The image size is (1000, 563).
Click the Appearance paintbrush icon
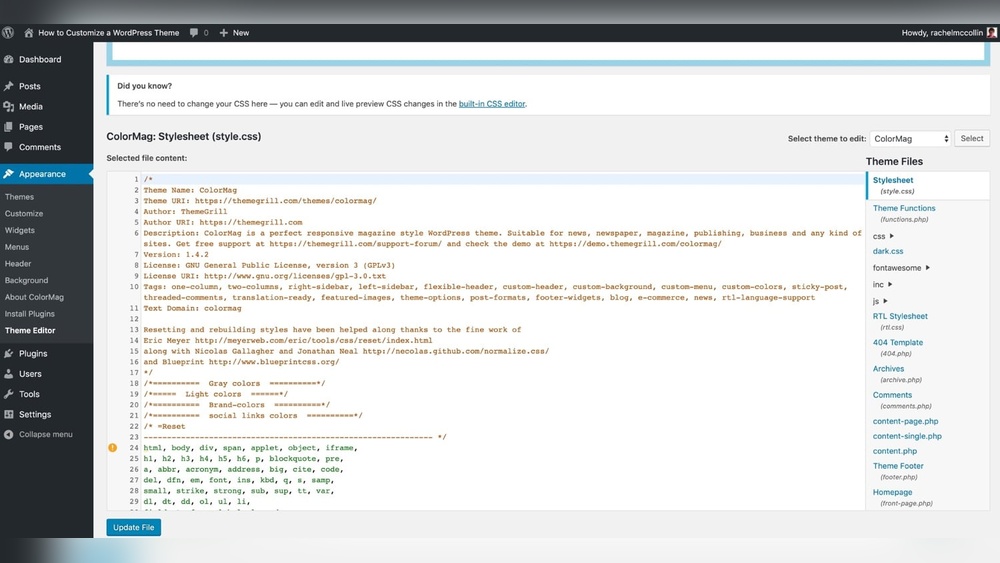(x=9, y=174)
